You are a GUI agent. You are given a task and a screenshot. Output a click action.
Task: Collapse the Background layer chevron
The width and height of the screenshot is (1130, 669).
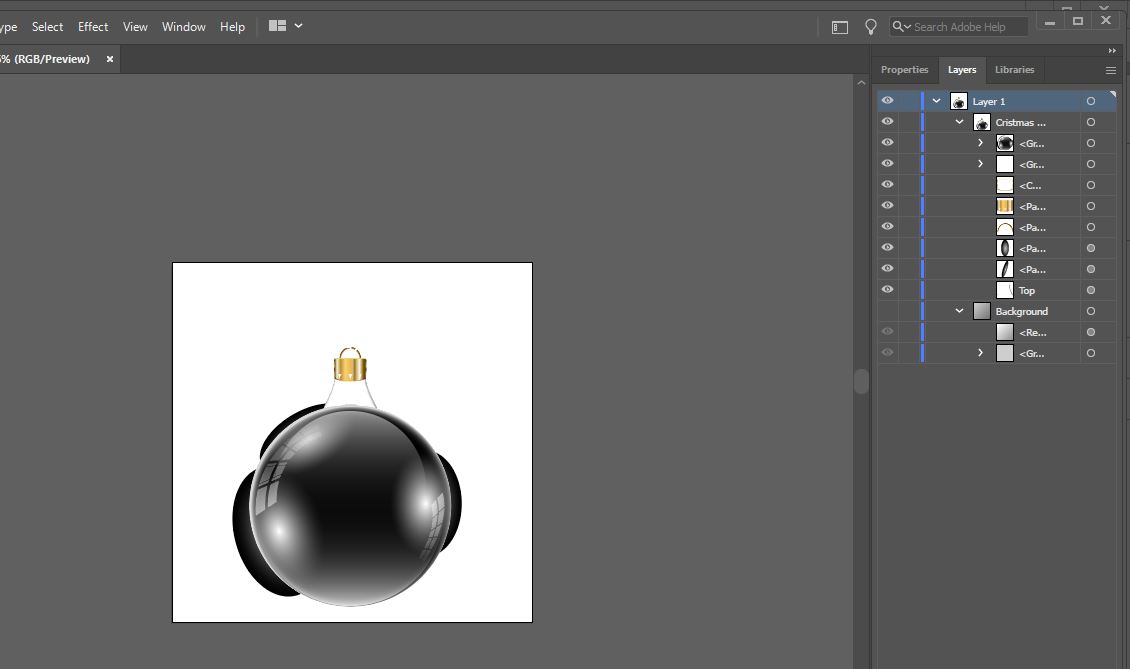point(958,310)
